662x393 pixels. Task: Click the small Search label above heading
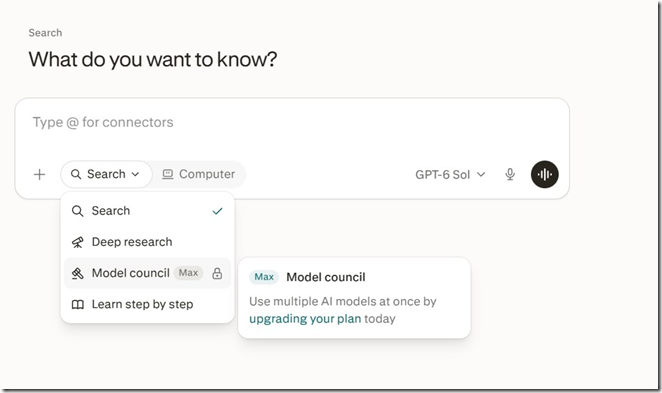tap(45, 33)
